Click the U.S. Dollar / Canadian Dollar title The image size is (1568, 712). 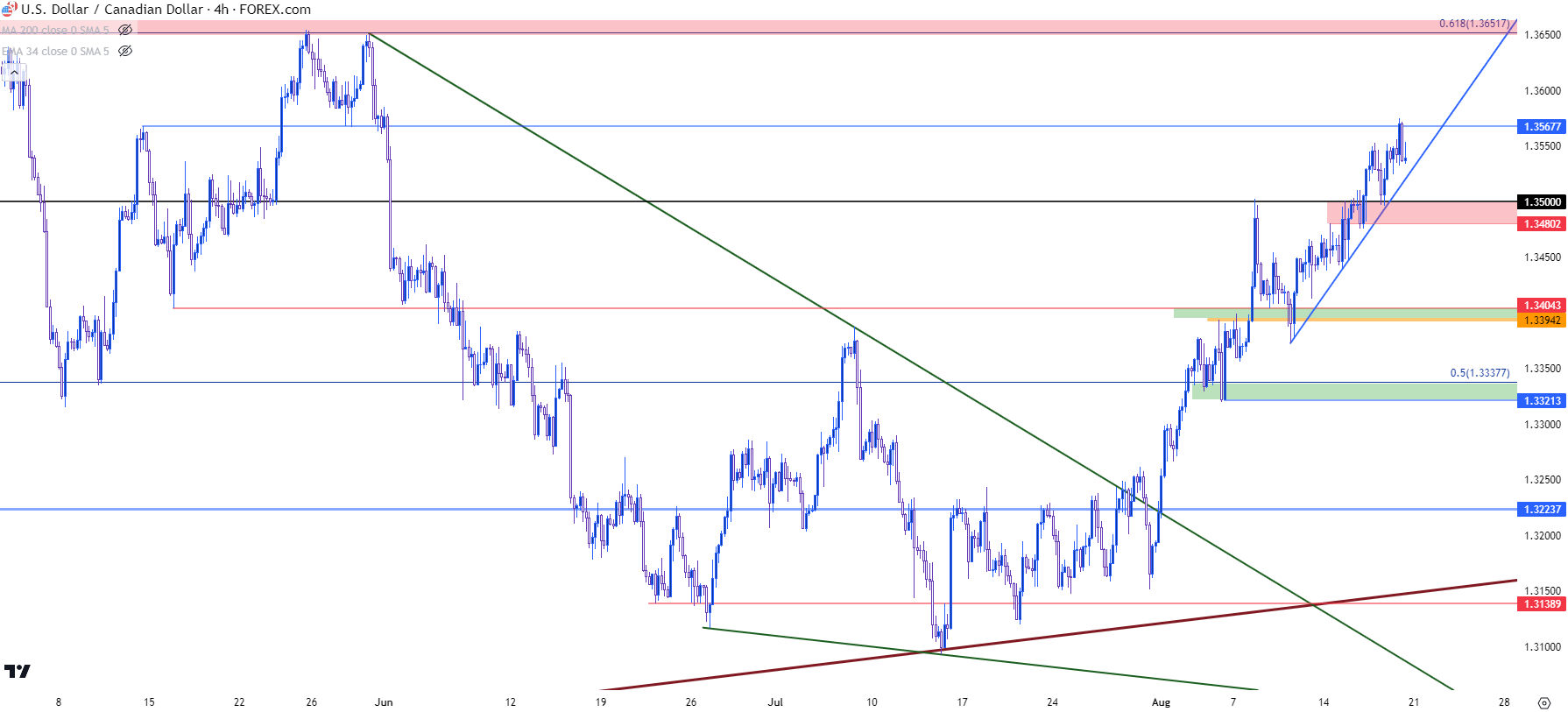[x=112, y=9]
